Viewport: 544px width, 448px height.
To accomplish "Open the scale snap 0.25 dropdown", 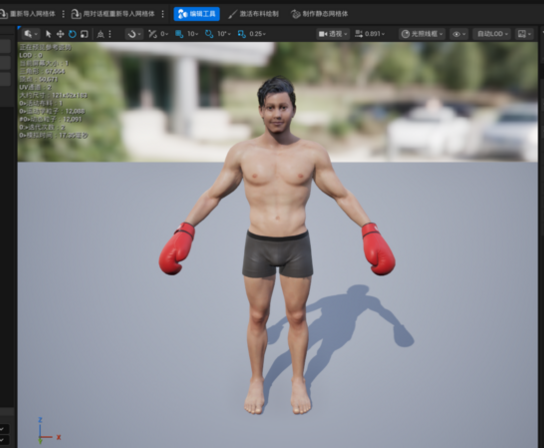I will pos(257,34).
